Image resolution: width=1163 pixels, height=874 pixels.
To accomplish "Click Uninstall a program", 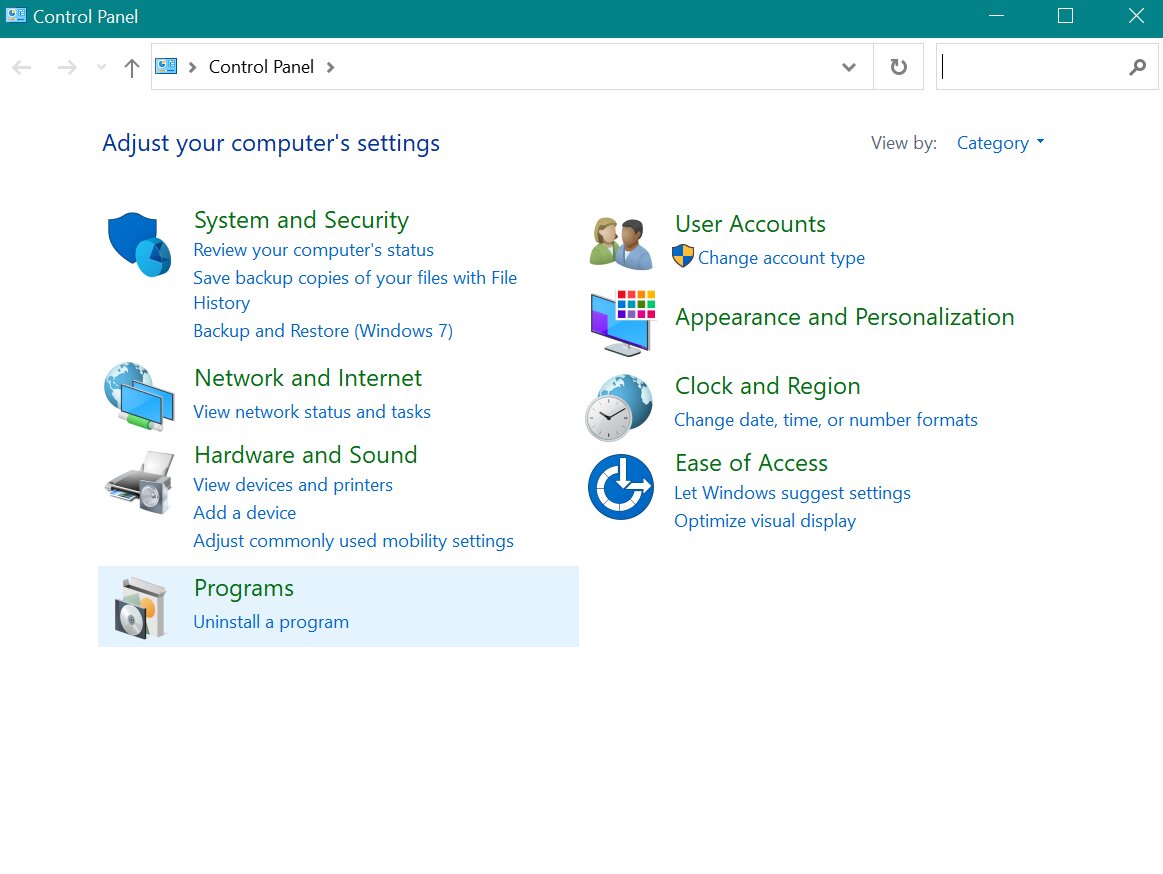I will coord(271,622).
